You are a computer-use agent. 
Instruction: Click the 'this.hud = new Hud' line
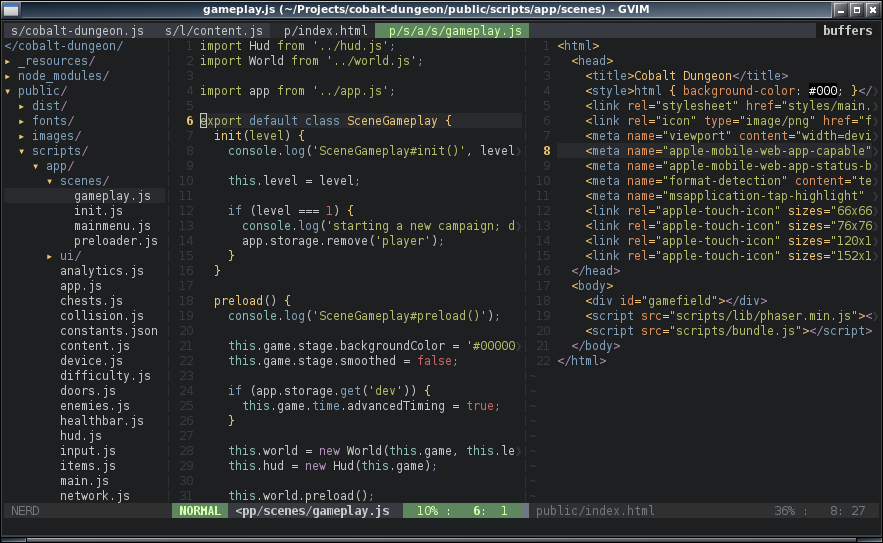pyautogui.click(x=332, y=466)
